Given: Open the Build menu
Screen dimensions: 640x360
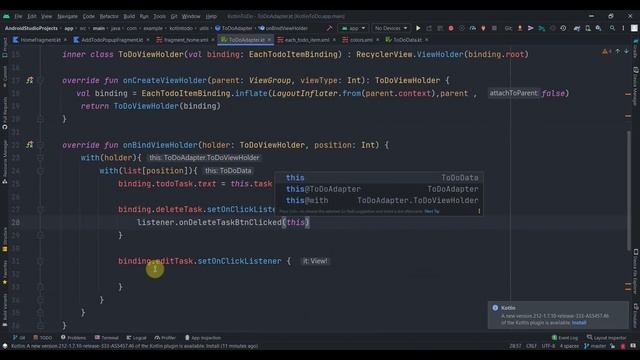Looking at the screenshot, I should (x=129, y=16).
